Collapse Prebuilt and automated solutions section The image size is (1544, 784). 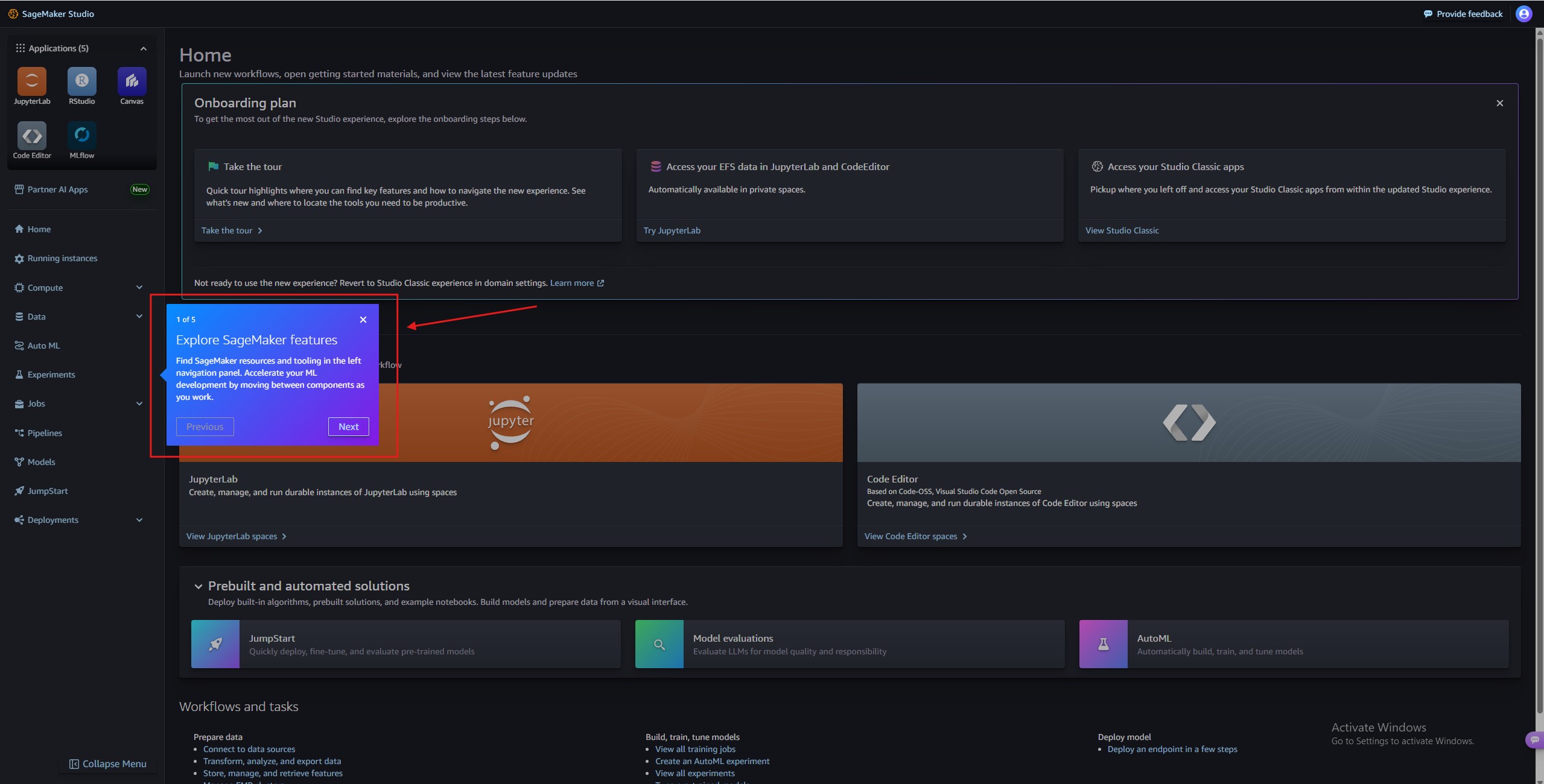click(198, 586)
